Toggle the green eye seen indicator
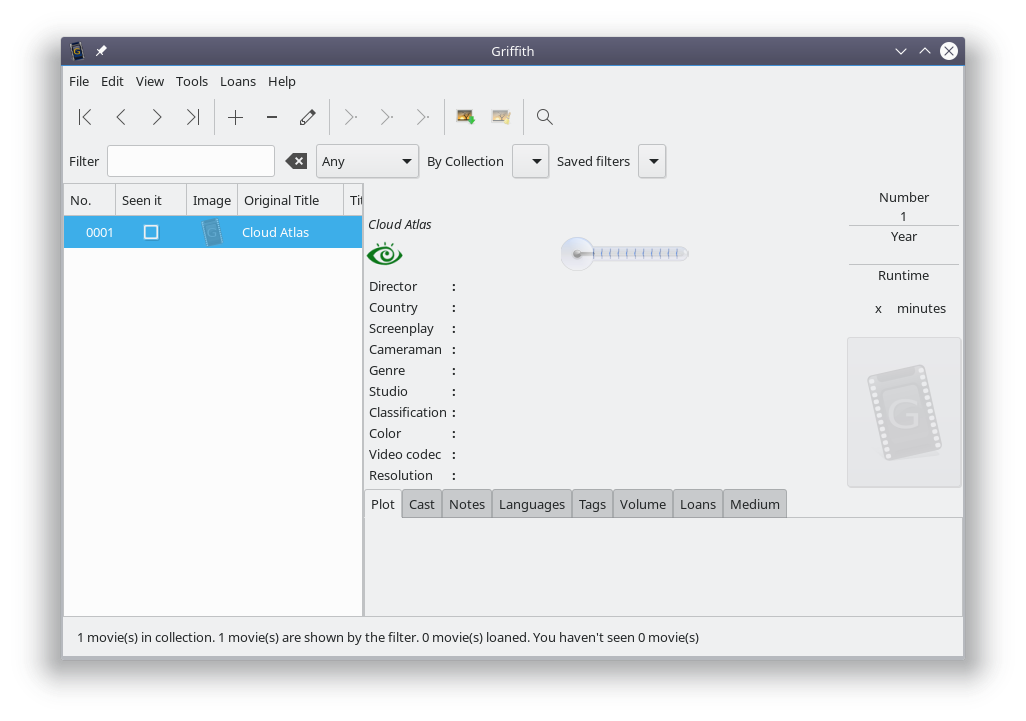Screen dimensions: 1026x721 [x=385, y=255]
